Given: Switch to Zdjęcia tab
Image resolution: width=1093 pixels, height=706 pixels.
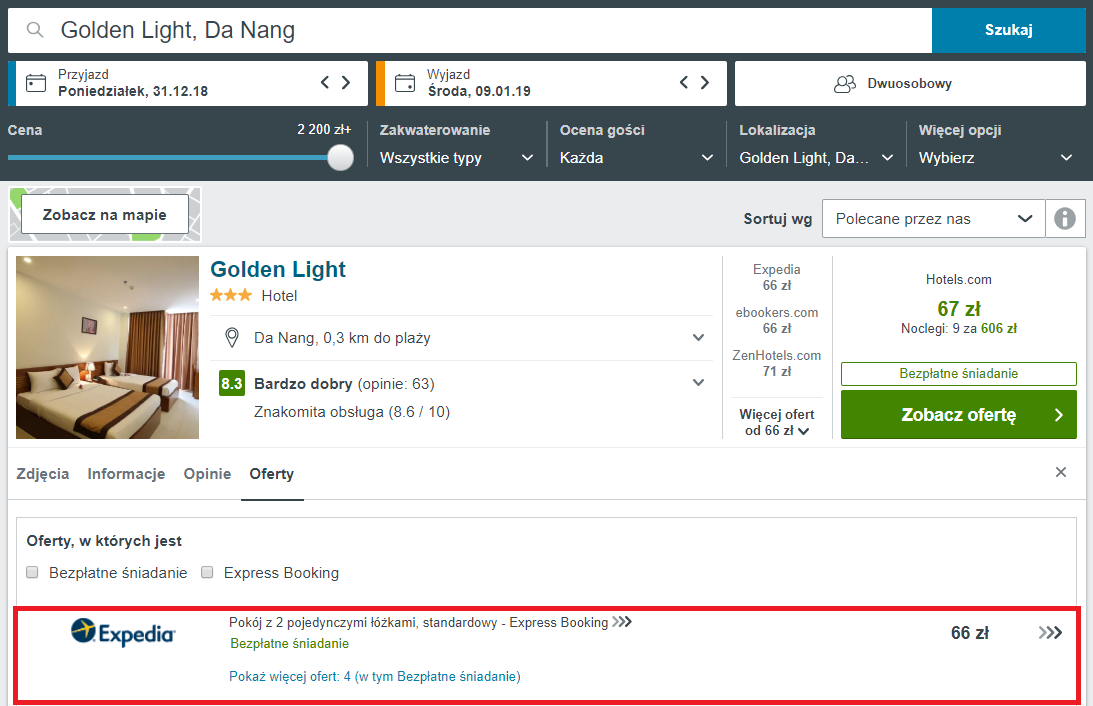Looking at the screenshot, I should pos(43,474).
